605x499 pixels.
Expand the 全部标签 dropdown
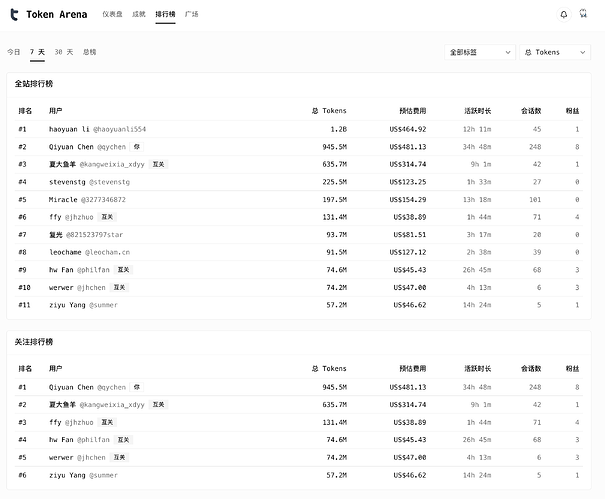tap(480, 52)
